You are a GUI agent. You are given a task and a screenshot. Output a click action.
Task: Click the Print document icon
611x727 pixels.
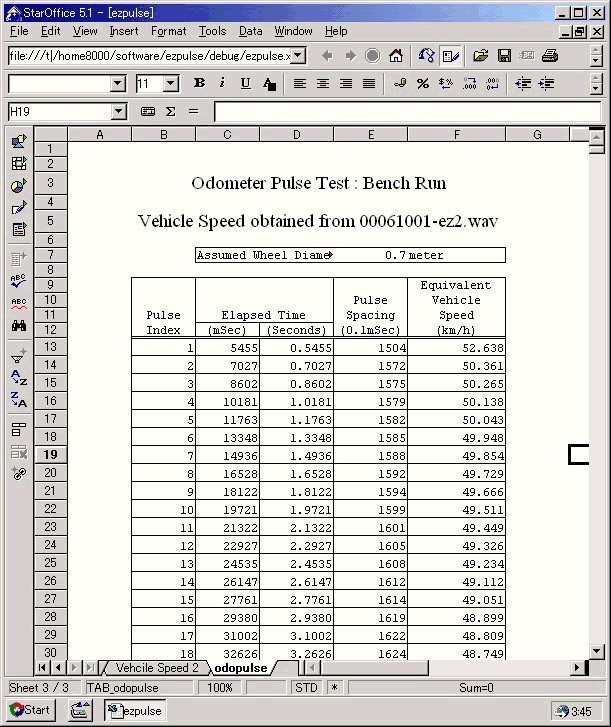coord(550,56)
